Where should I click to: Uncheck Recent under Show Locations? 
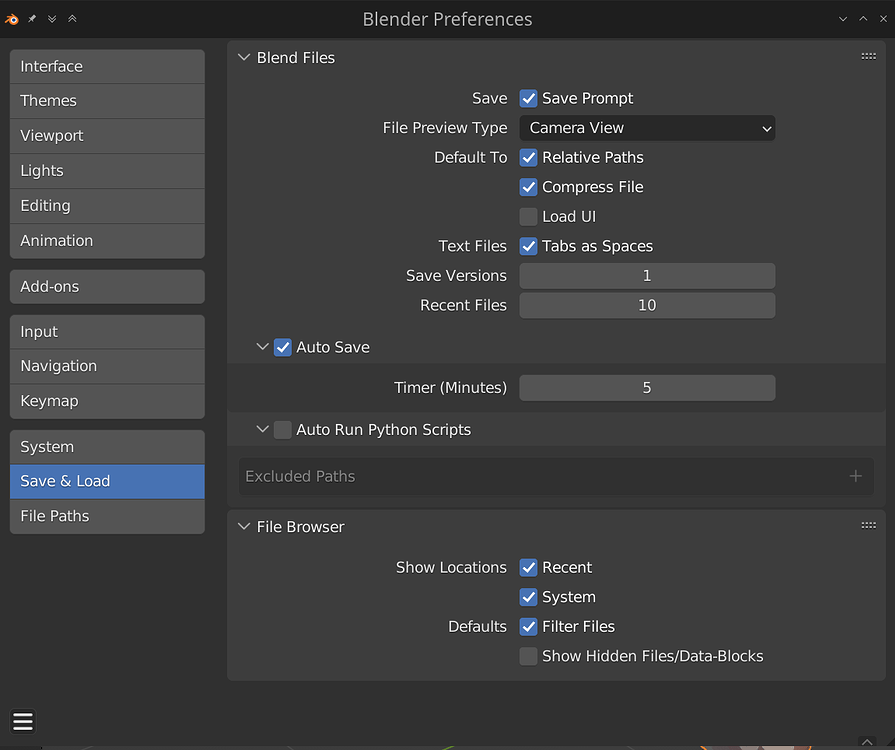click(528, 567)
